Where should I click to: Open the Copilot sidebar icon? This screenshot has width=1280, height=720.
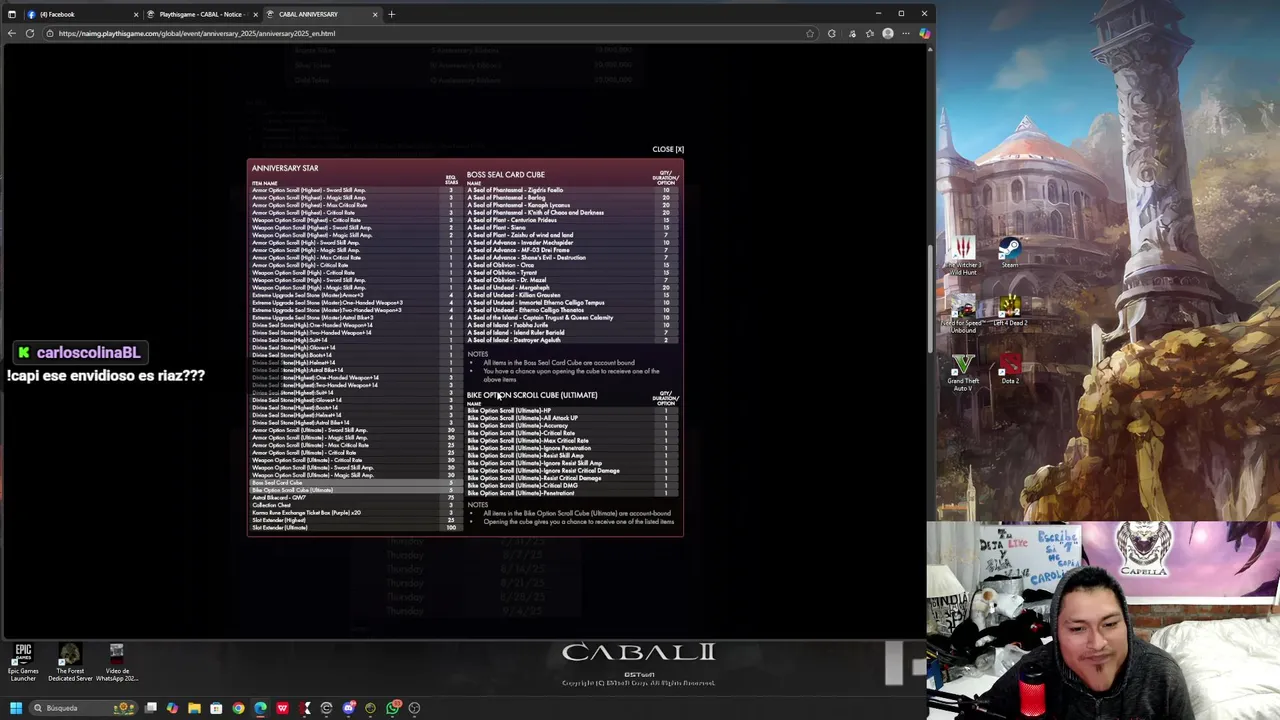click(x=924, y=33)
